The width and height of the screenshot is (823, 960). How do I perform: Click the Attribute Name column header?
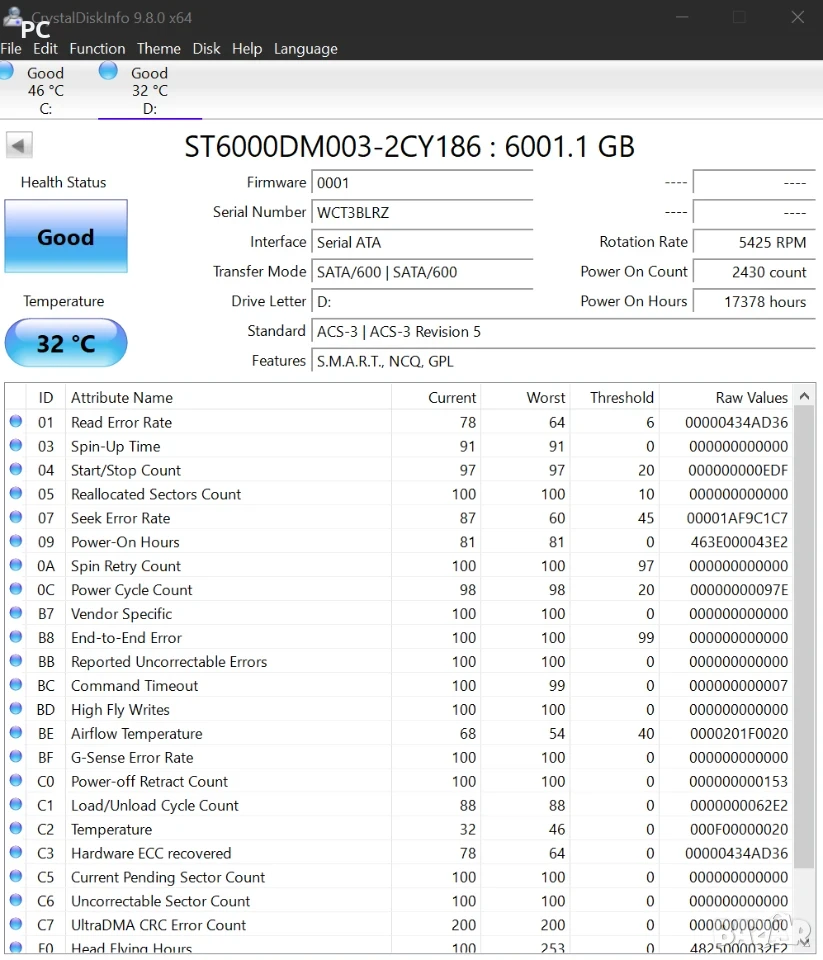click(228, 398)
